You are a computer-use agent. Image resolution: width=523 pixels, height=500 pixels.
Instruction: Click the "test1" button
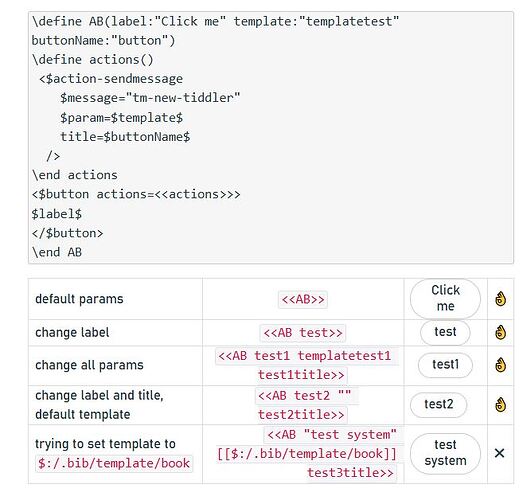(445, 365)
